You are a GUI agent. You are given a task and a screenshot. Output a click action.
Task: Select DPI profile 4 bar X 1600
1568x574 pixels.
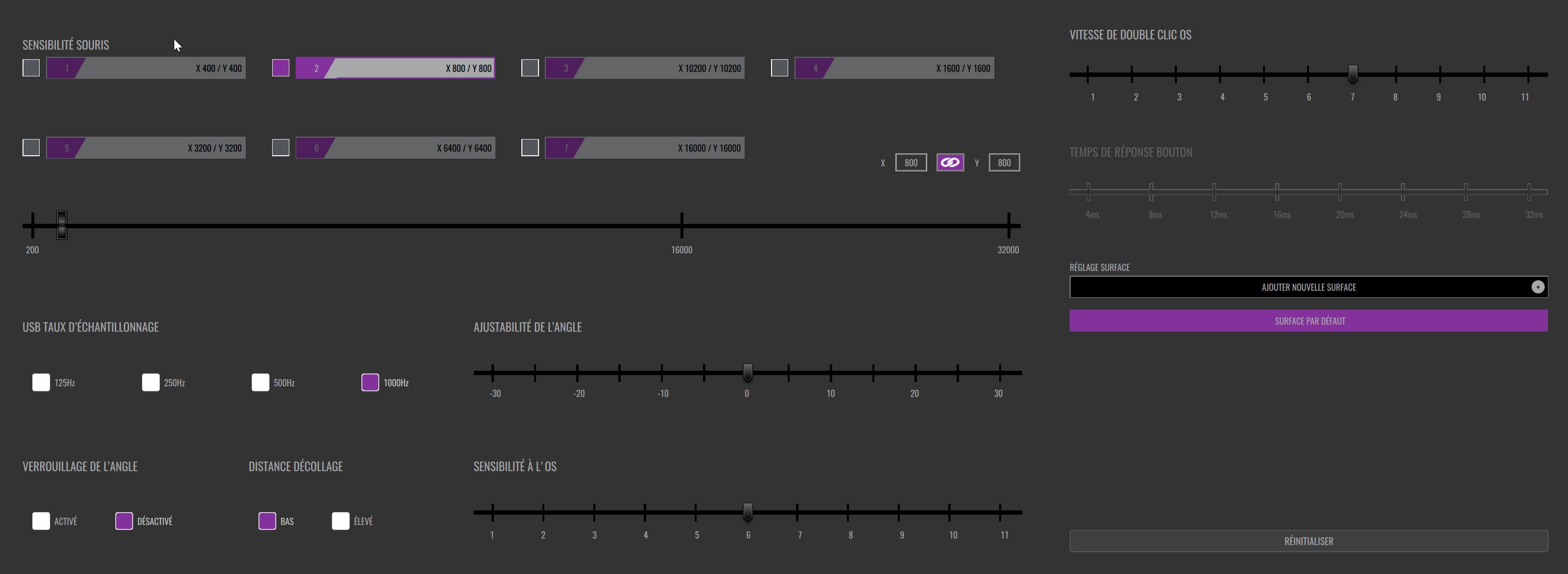894,68
